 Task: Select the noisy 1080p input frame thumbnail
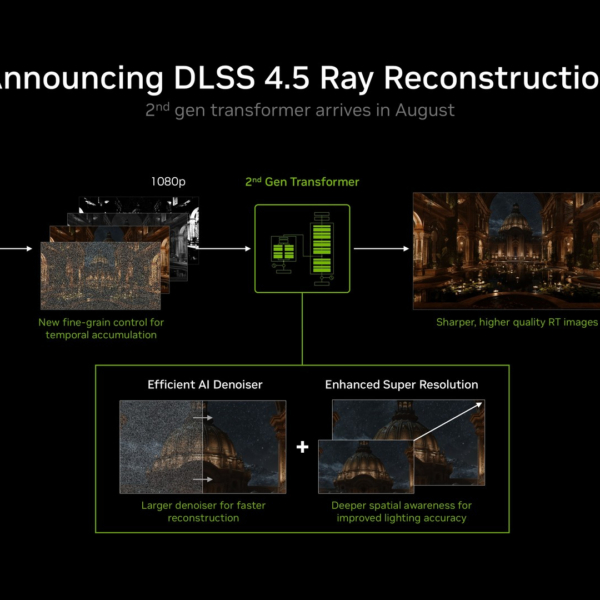[101, 276]
